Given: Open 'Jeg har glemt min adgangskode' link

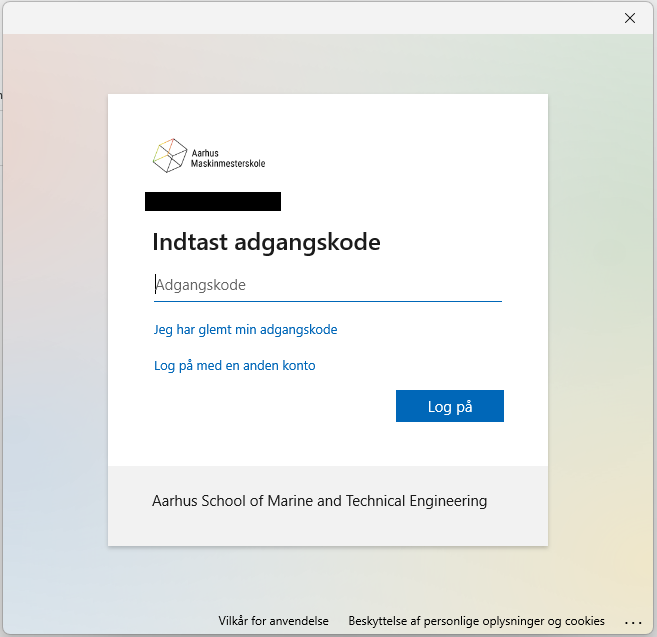Looking at the screenshot, I should coord(245,329).
